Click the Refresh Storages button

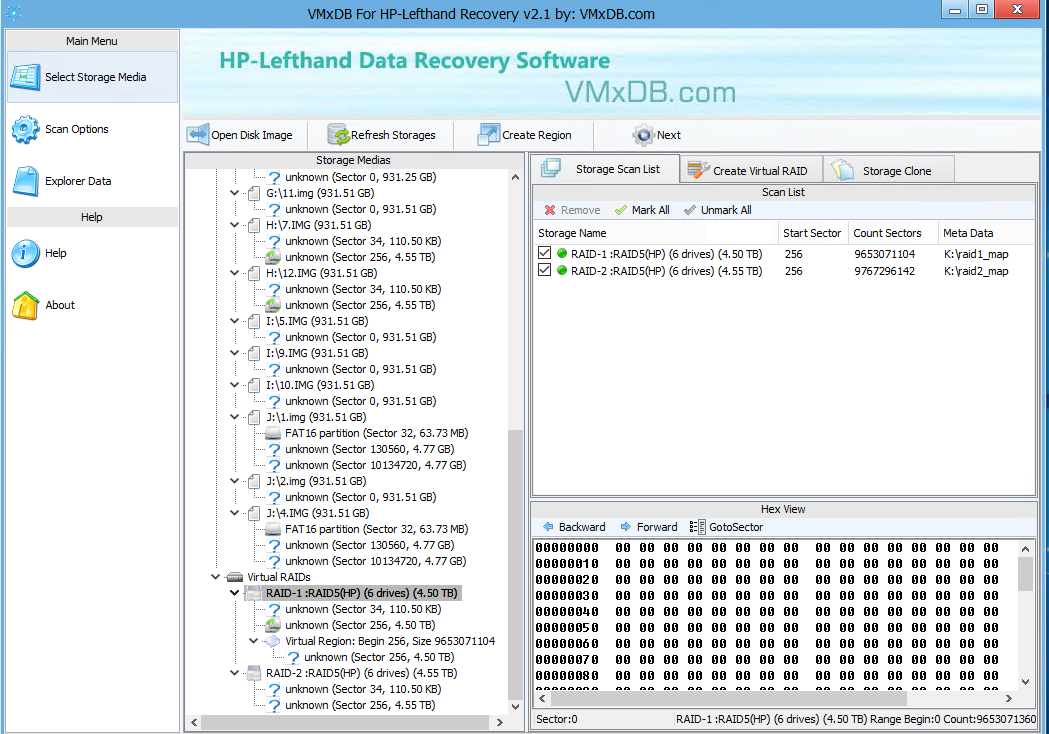[381, 135]
